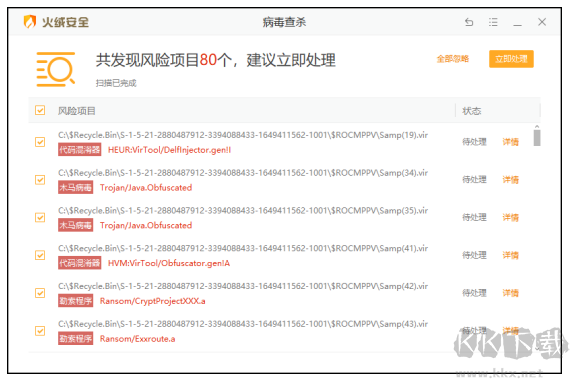Click HEUR:VirTool/DelfInjector.gen!I threat name
The height and width of the screenshot is (380, 570).
[x=169, y=150]
